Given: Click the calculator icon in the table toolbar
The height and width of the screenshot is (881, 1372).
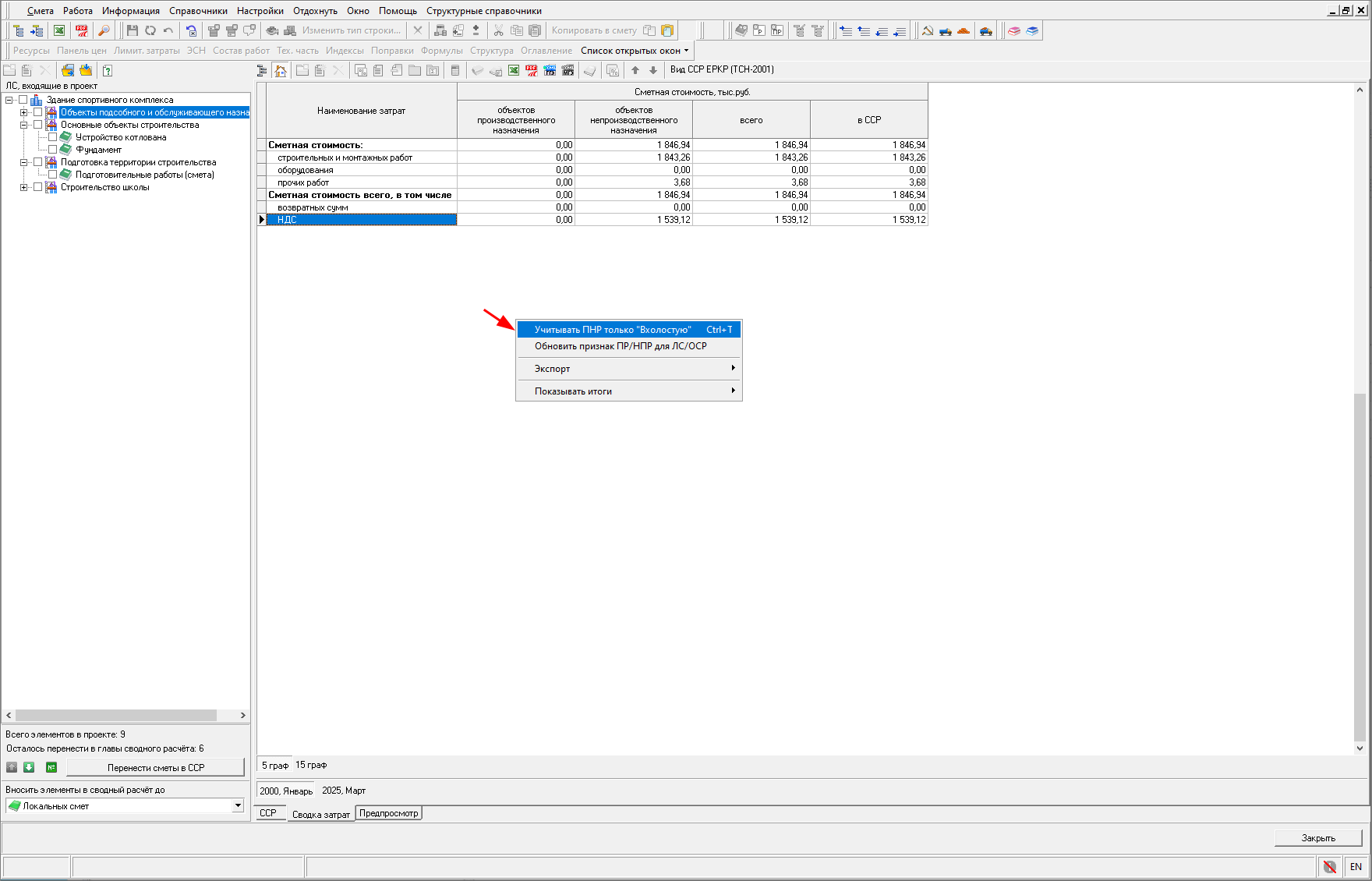Looking at the screenshot, I should 455,70.
